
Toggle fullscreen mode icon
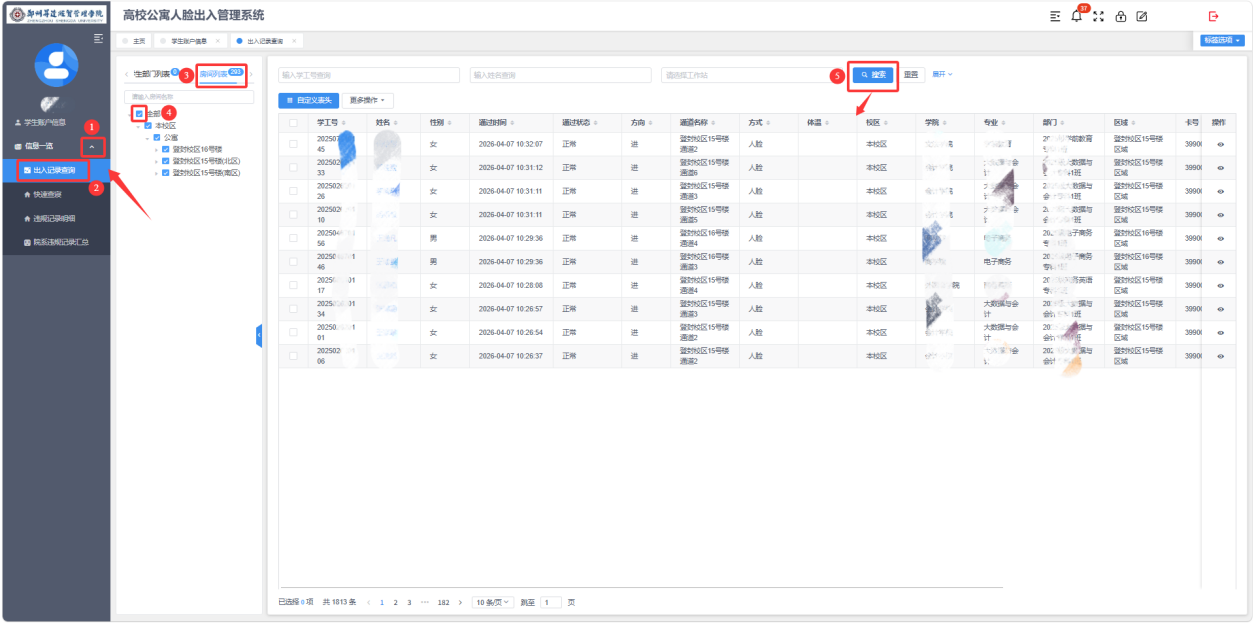point(1099,16)
